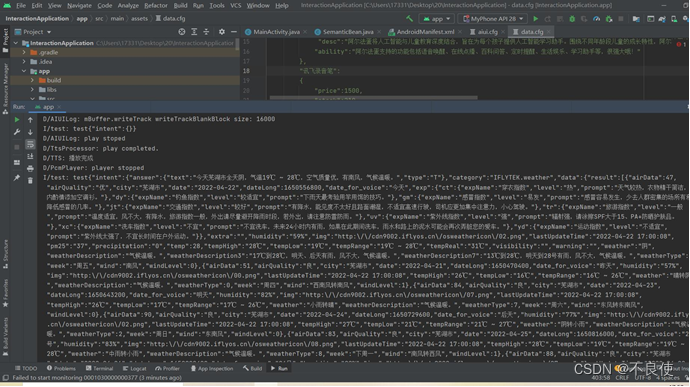Expand the build folder
This screenshot has height=387, width=690.
click(x=32, y=80)
